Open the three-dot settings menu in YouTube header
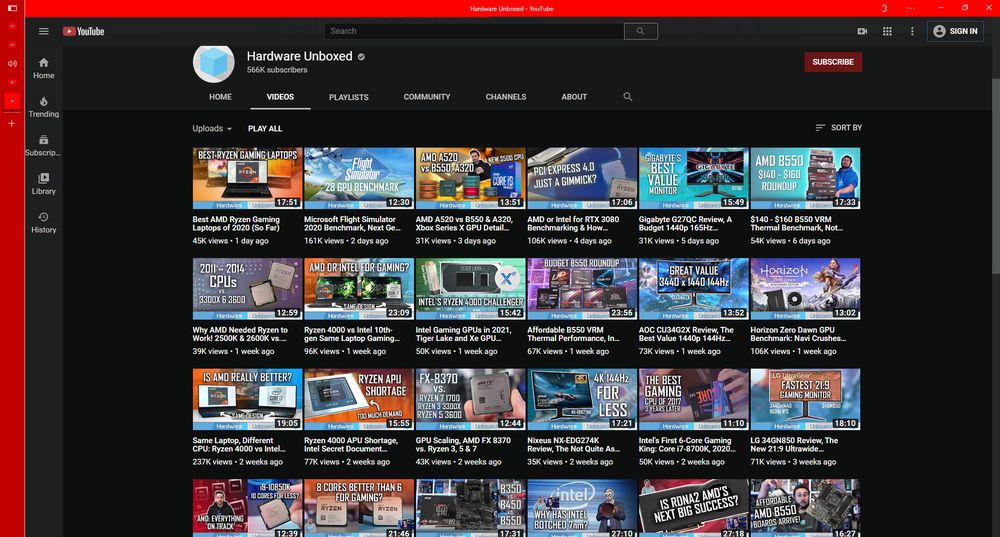1000x537 pixels. click(x=912, y=31)
